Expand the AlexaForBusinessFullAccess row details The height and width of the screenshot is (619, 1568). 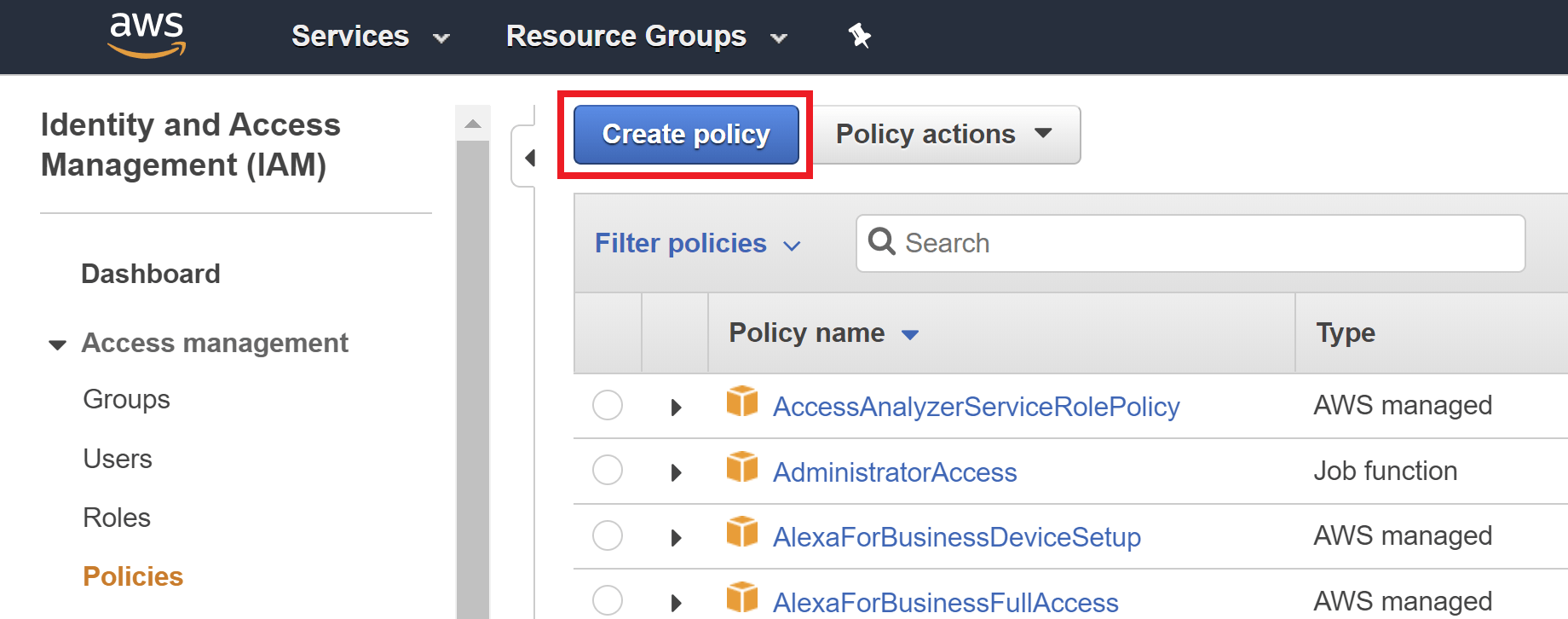click(676, 603)
